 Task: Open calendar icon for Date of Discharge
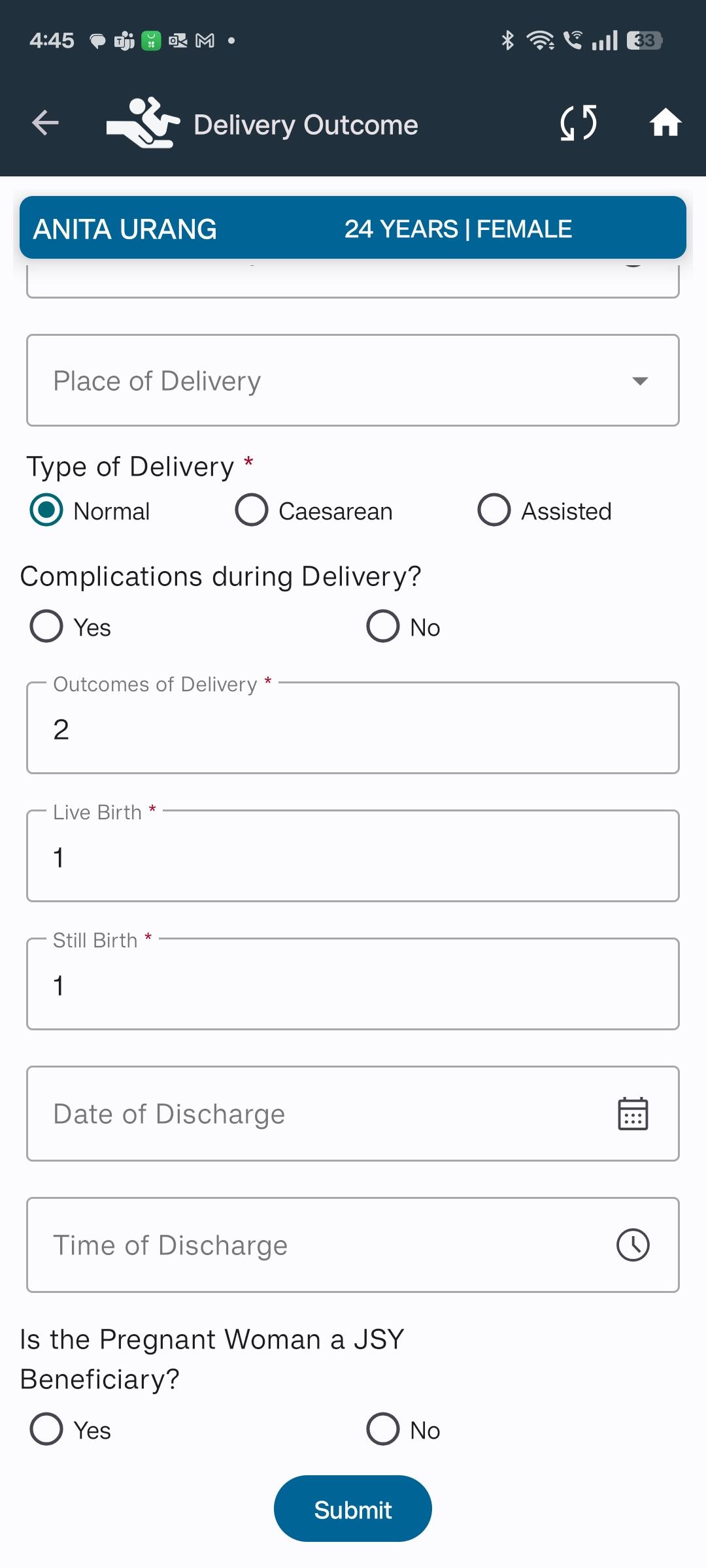coord(633,1114)
